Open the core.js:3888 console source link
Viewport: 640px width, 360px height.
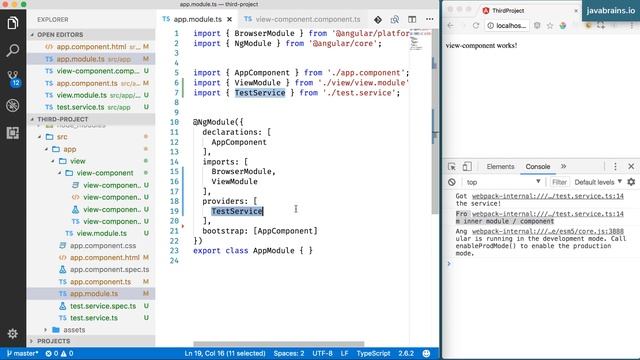pos(548,231)
